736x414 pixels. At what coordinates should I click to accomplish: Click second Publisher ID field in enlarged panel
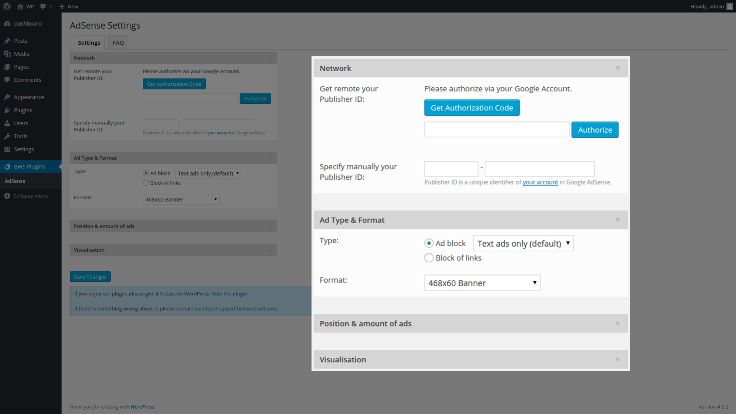coord(540,169)
